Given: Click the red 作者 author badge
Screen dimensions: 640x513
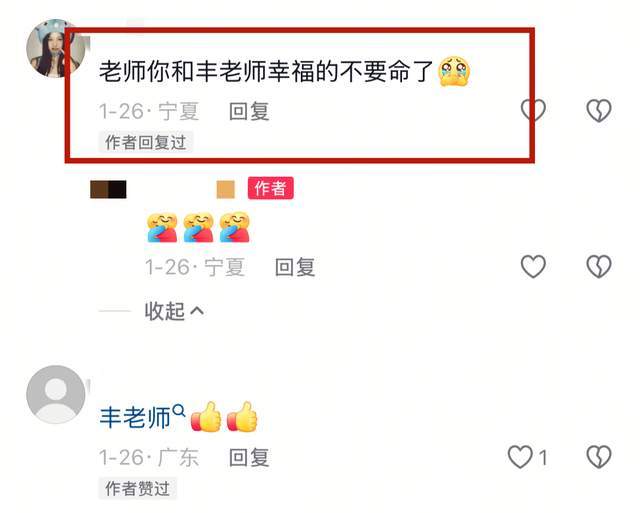Looking at the screenshot, I should coord(270,188).
